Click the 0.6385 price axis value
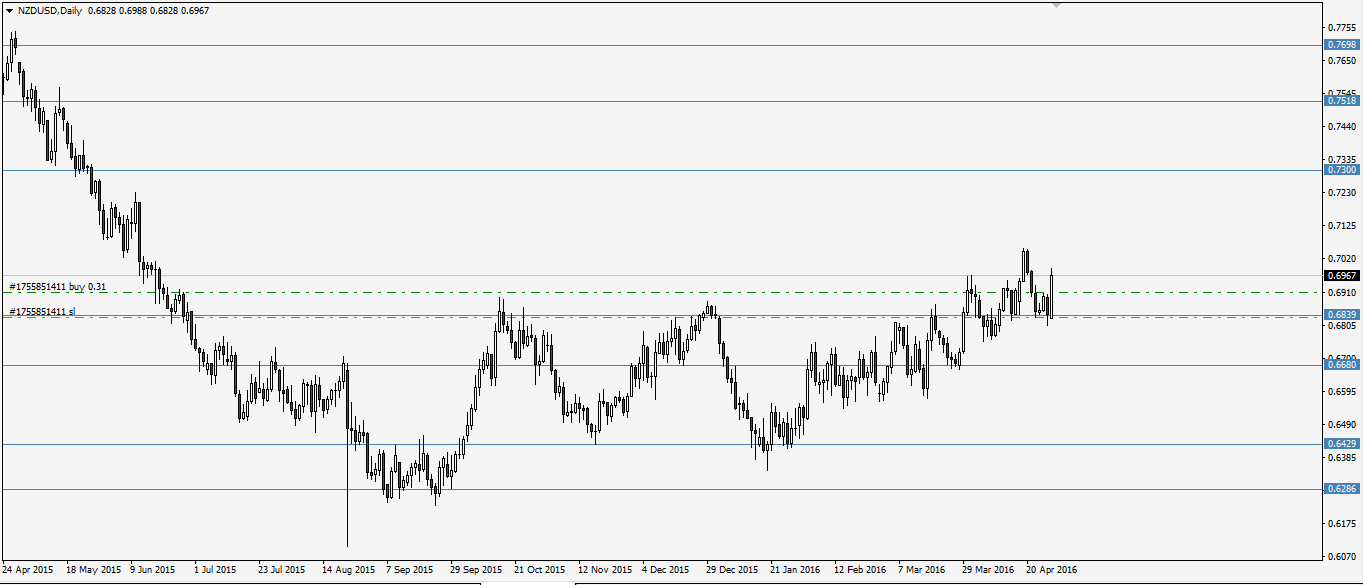 (1343, 457)
